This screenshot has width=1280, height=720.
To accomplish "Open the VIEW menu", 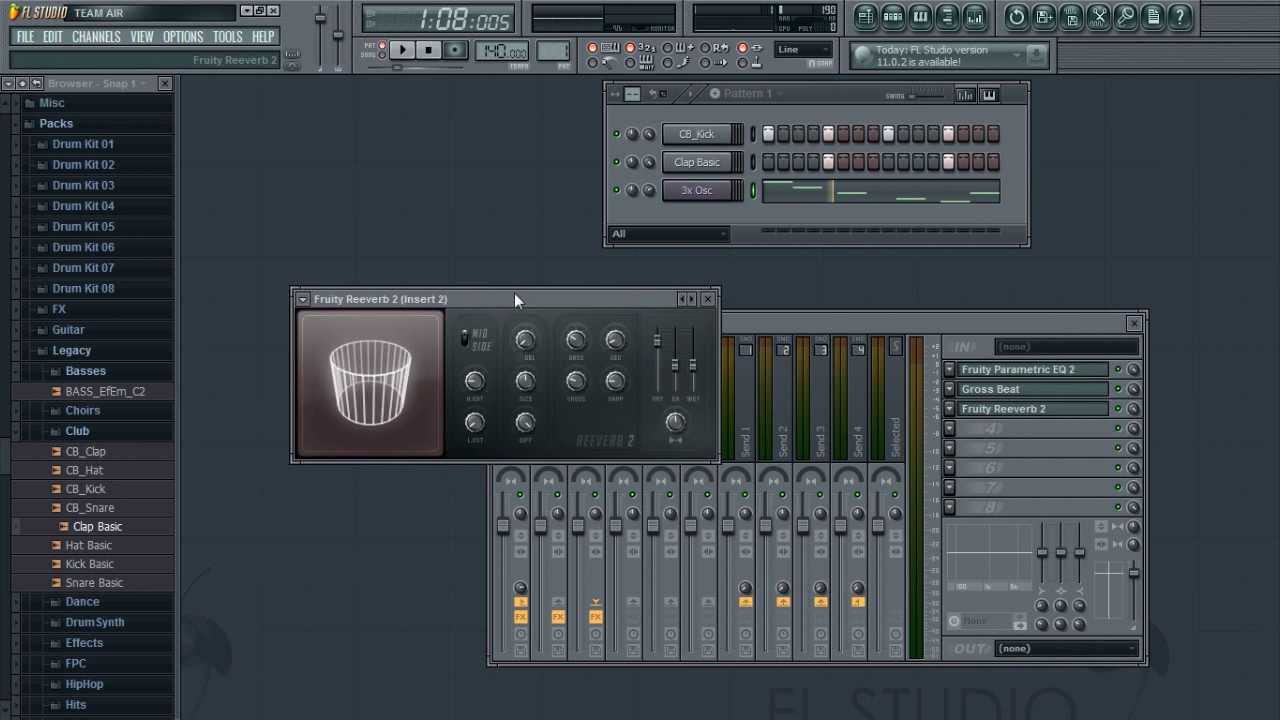I will tap(142, 37).
